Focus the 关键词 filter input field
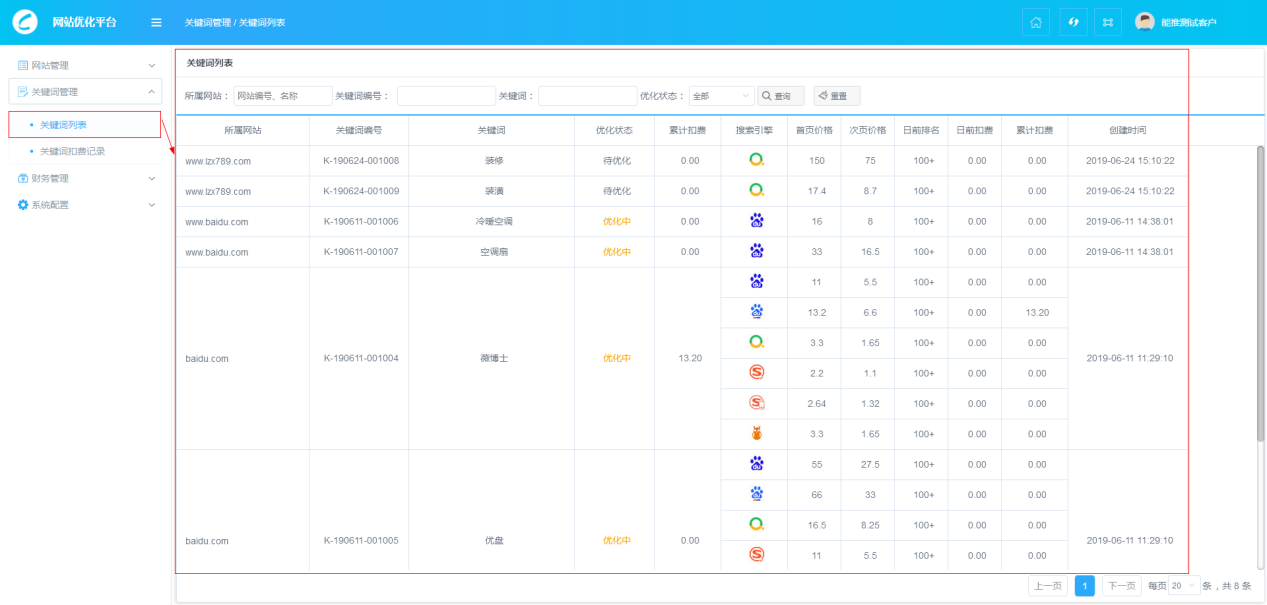 click(x=588, y=96)
